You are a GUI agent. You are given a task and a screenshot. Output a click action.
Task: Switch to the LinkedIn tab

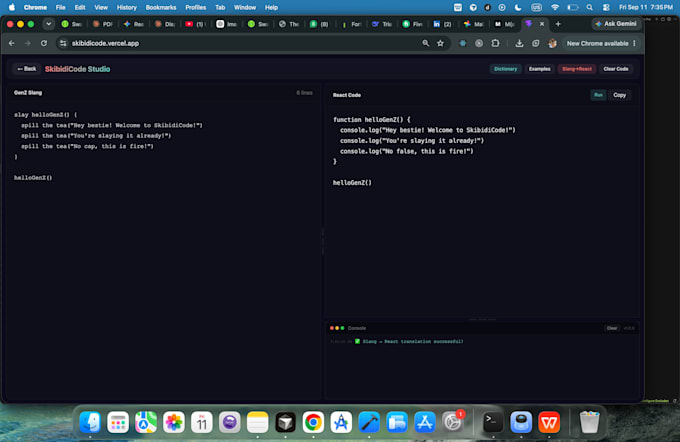(x=442, y=24)
